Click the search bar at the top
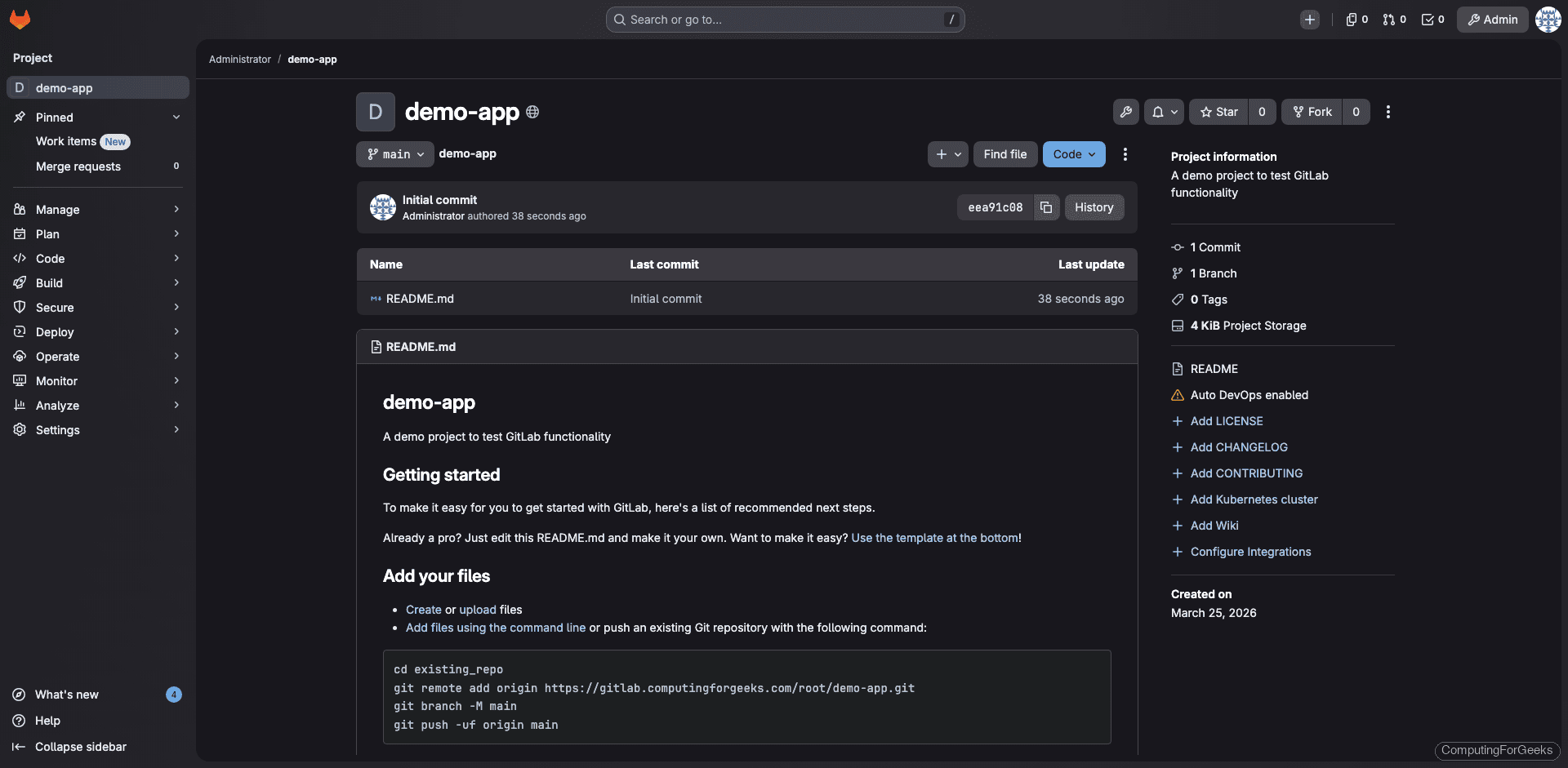 pyautogui.click(x=784, y=19)
